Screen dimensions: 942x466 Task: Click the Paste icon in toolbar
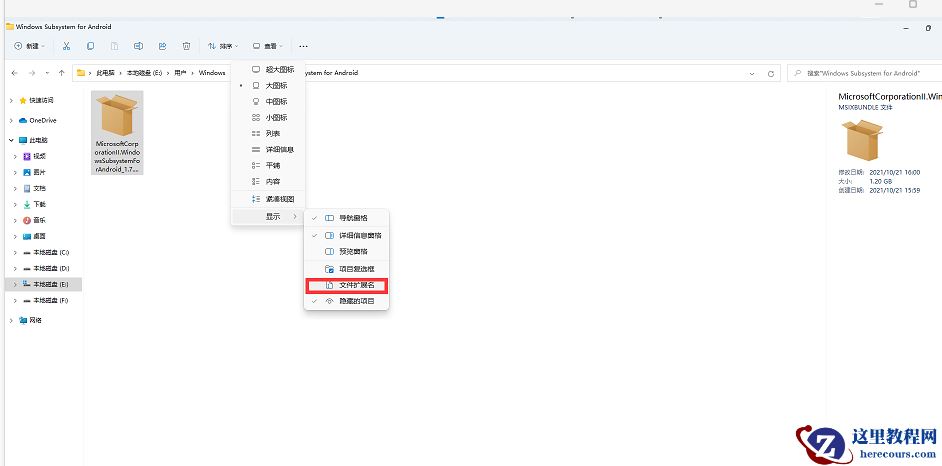tap(114, 46)
